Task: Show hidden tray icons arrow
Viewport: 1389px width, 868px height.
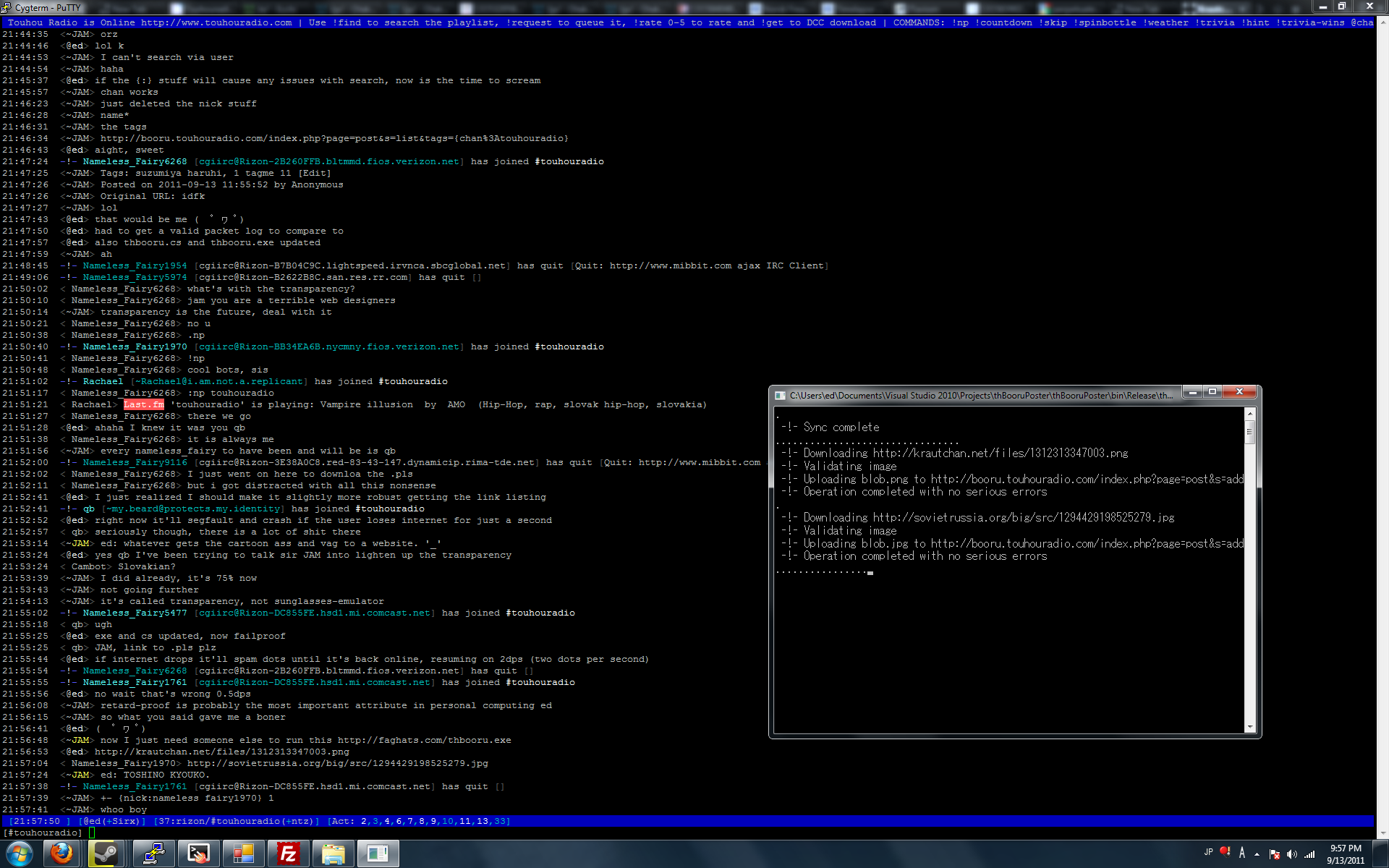Action: pyautogui.click(x=1257, y=854)
